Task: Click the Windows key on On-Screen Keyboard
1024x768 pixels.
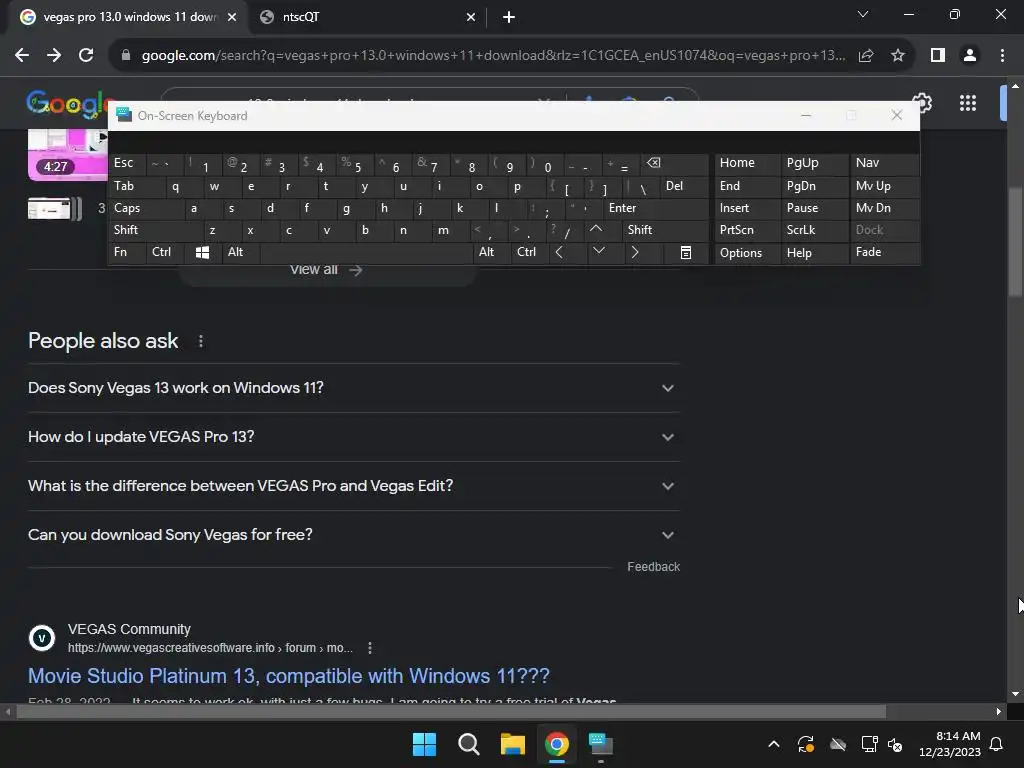Action: point(202,252)
